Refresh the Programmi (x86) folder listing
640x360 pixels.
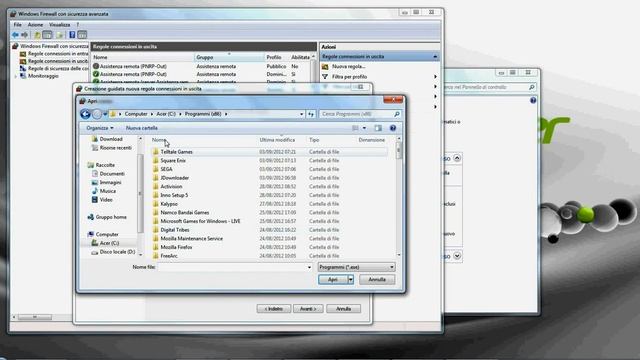click(x=311, y=114)
